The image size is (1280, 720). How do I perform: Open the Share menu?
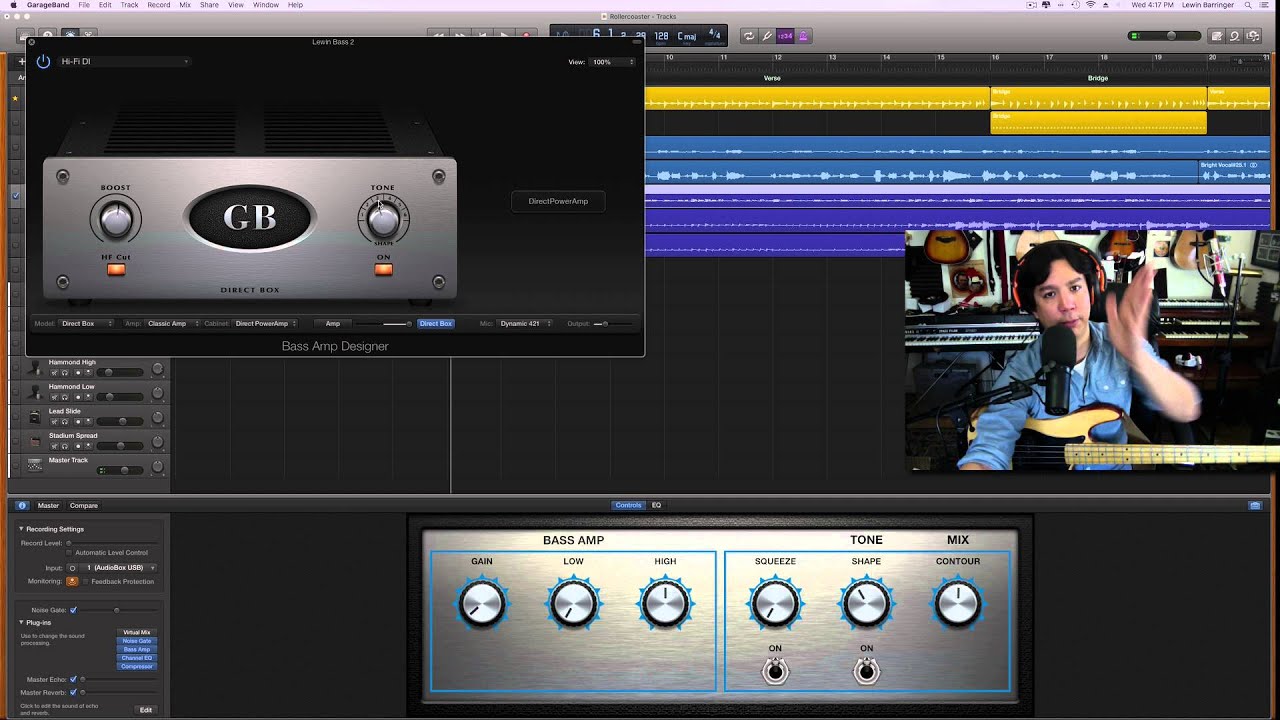(209, 5)
